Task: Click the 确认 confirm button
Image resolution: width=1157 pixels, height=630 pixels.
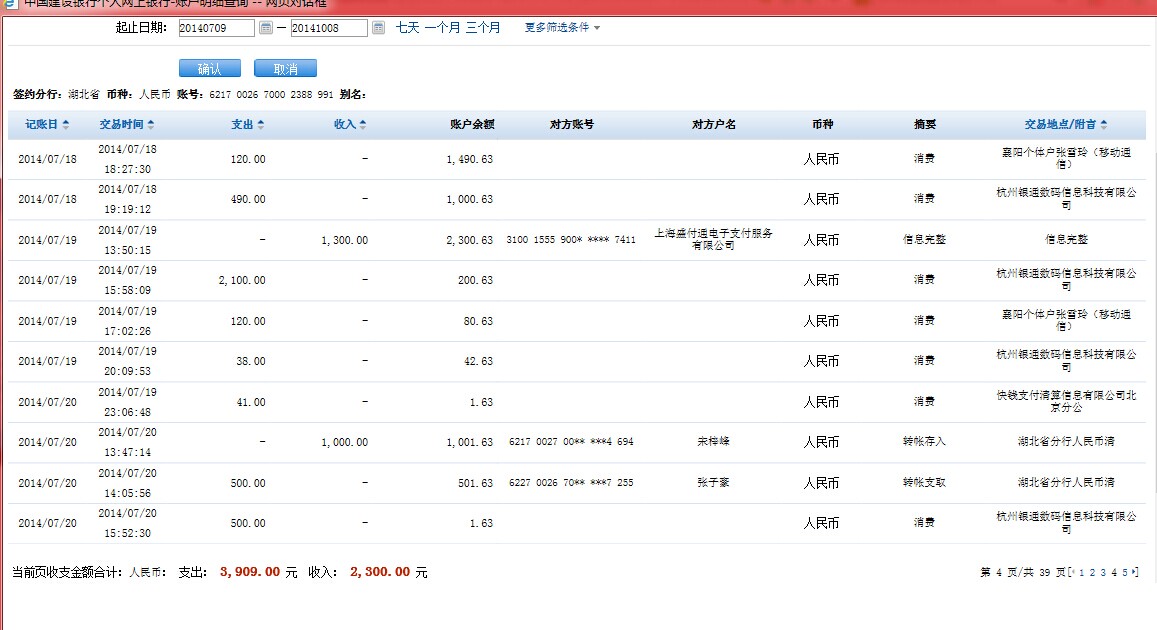Action: [210, 69]
